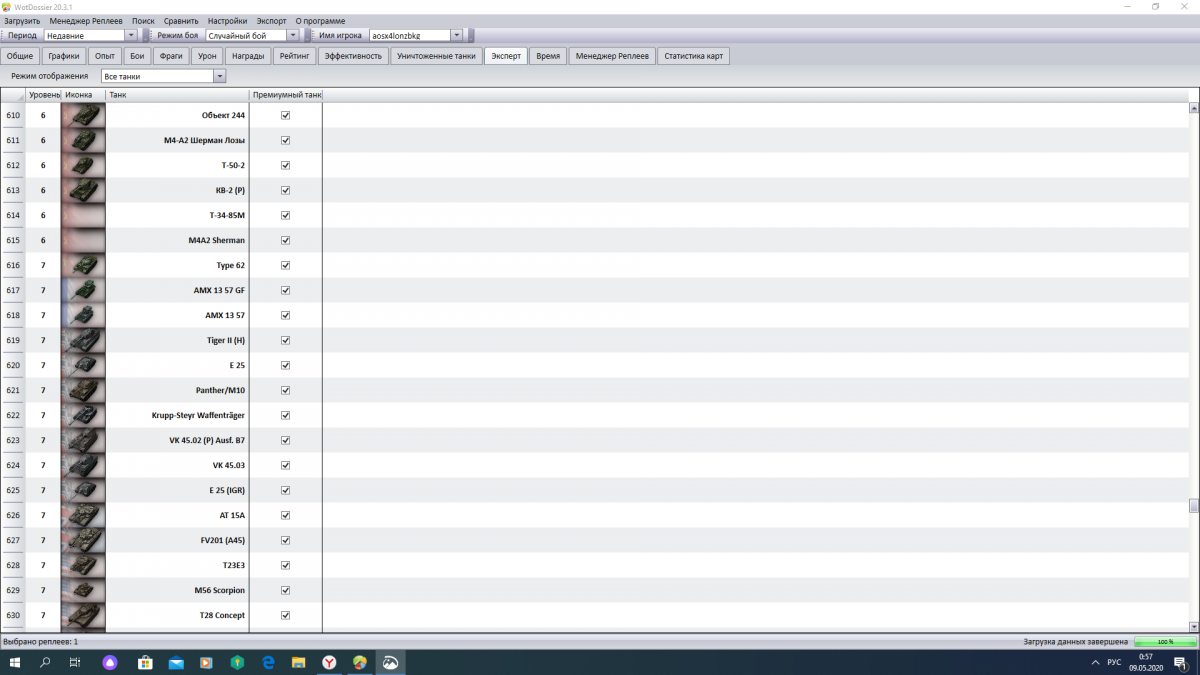1200x675 pixels.
Task: Open Yandex Browser from the taskbar
Action: [x=329, y=662]
